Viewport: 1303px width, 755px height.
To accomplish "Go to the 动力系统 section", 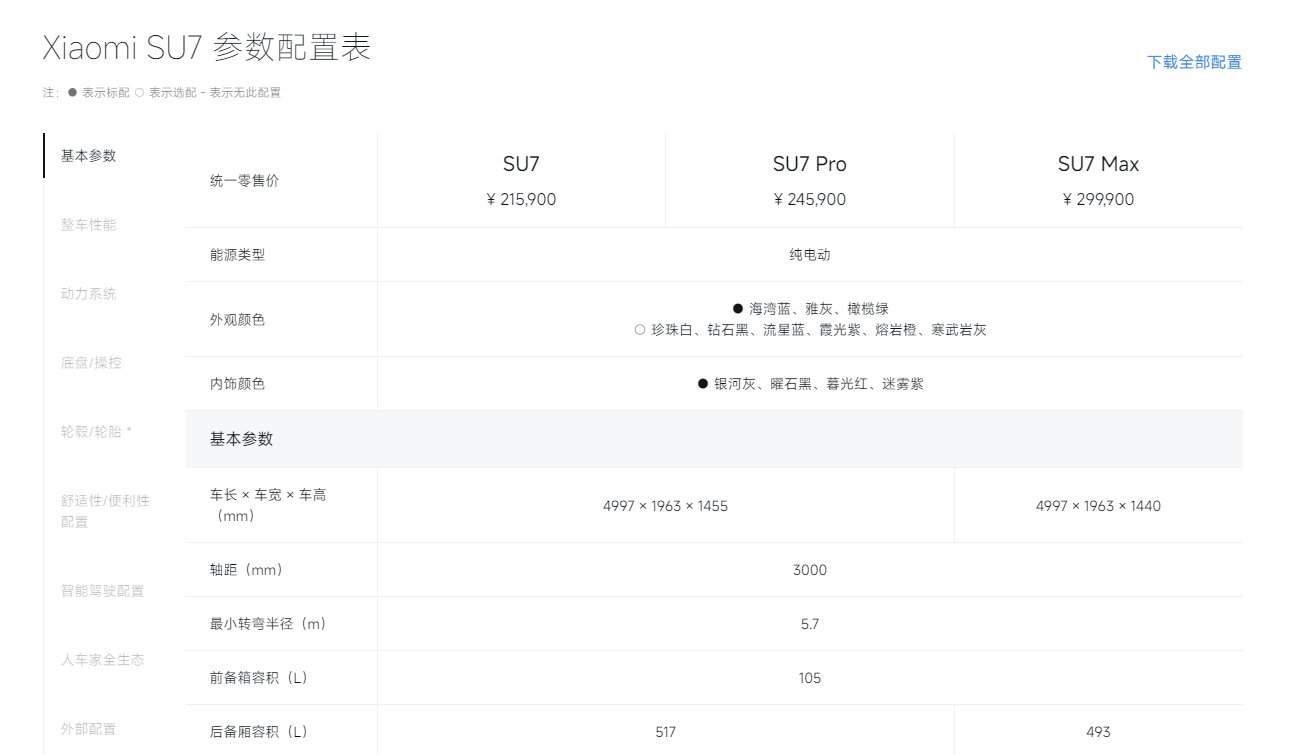I will (89, 294).
